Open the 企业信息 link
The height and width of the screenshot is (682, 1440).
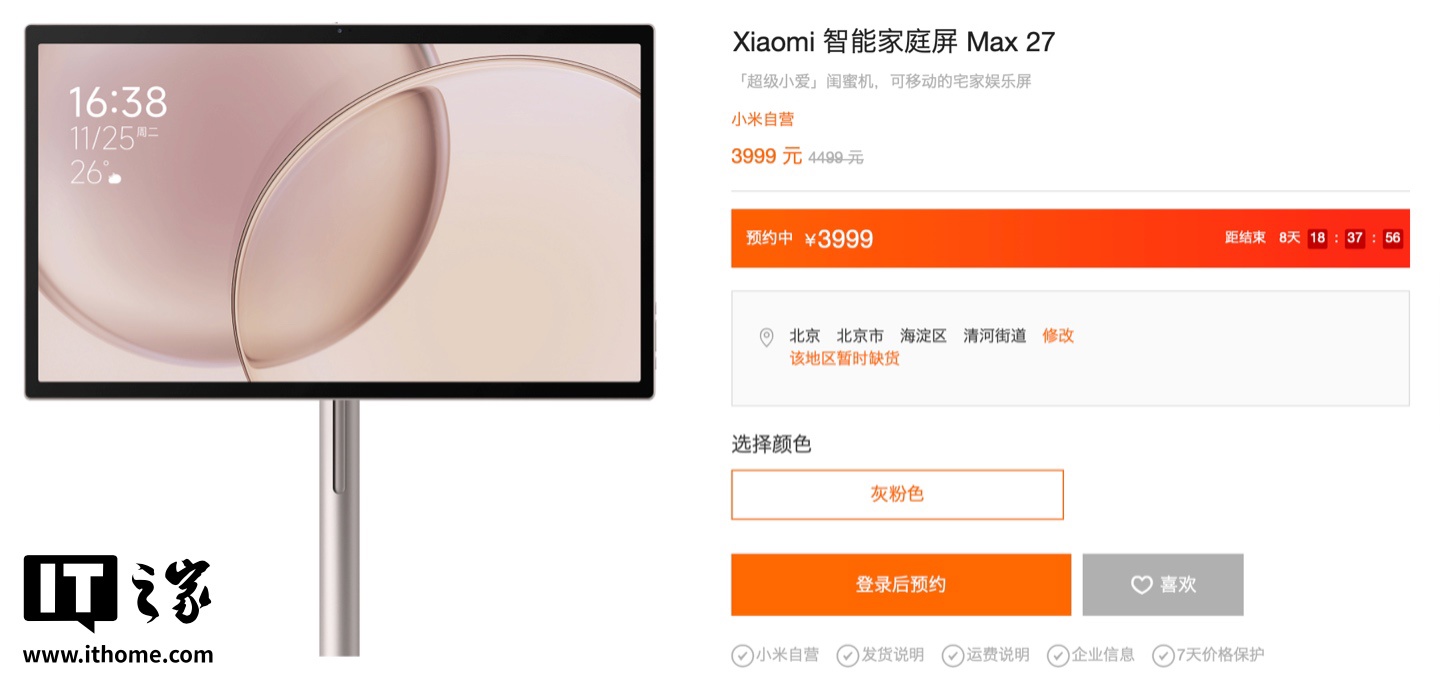point(1103,655)
